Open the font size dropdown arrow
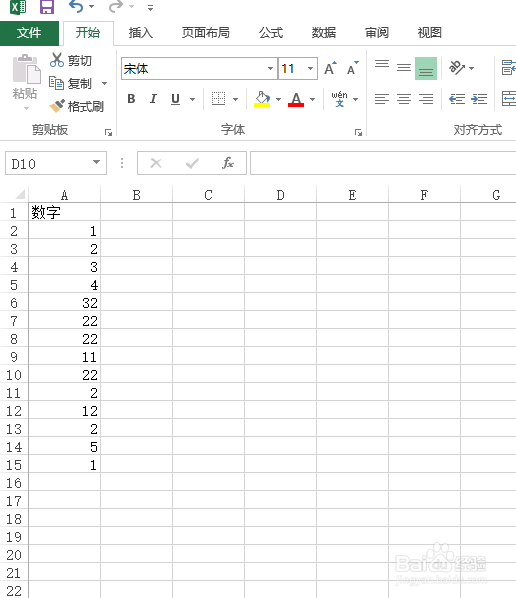This screenshot has height=598, width=516. (310, 69)
